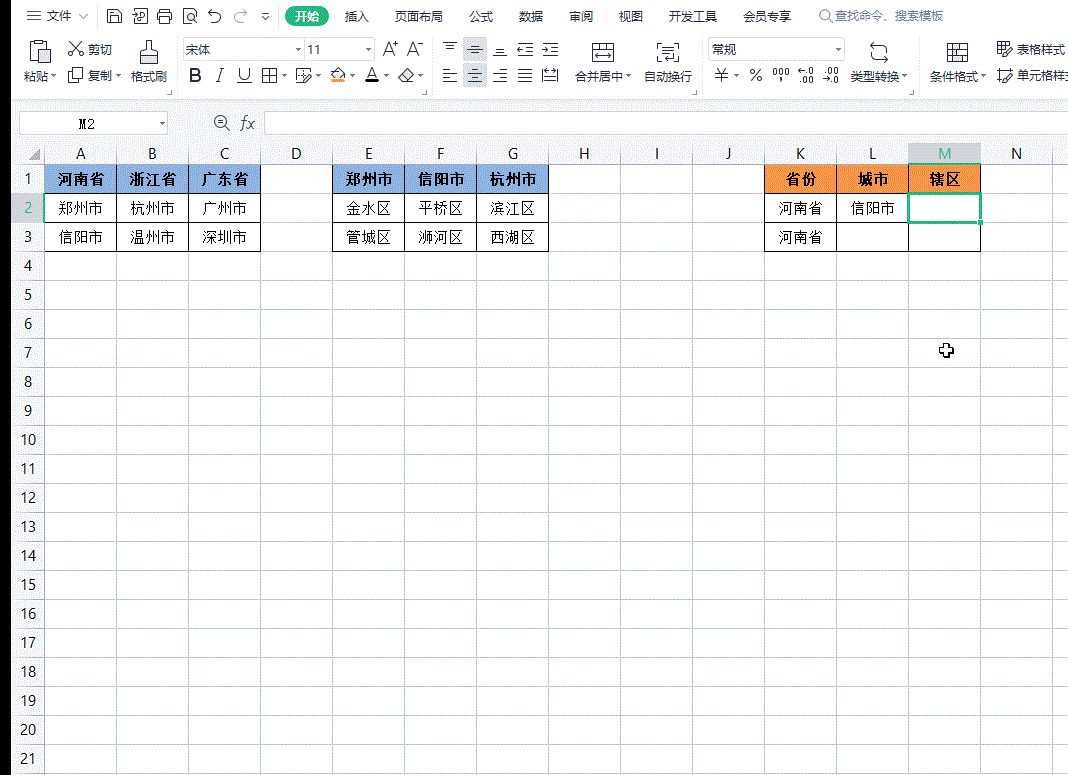Expand the Merge and Center (合并居中) dropdown arrow

pos(629,77)
